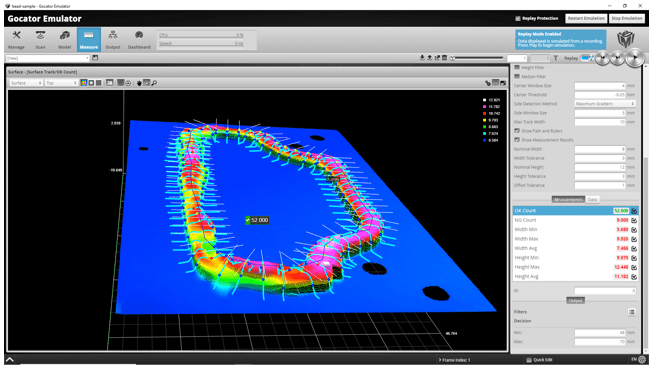This screenshot has width=654, height=369.
Task: Toggle the Width Max measurement checkbox
Action: point(634,239)
